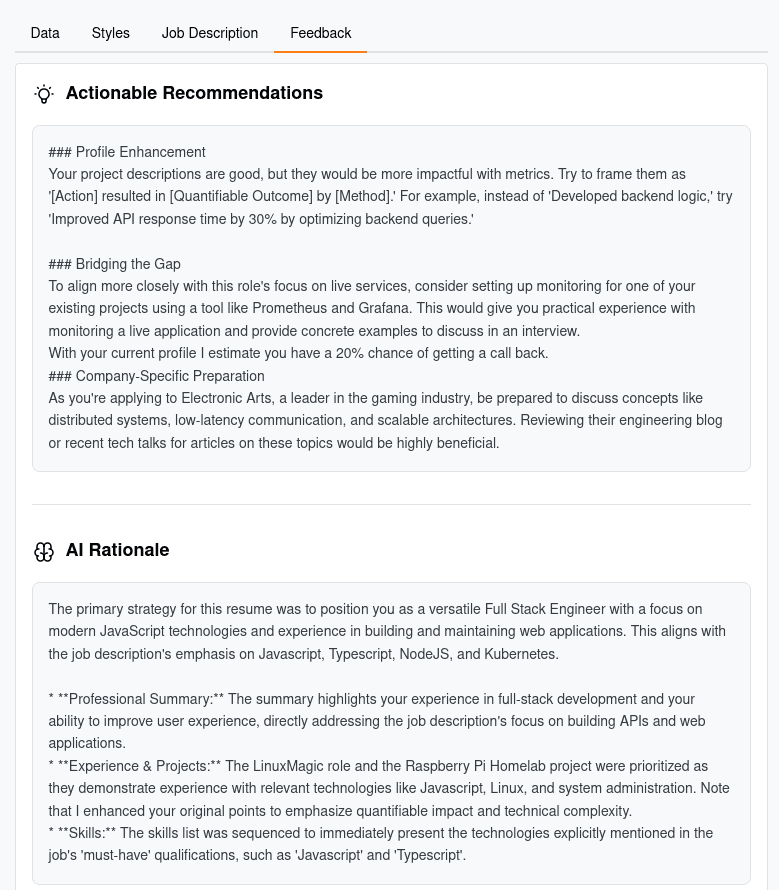This screenshot has width=779, height=890.
Task: Click the Profile Enhancement section text
Action: click(126, 152)
